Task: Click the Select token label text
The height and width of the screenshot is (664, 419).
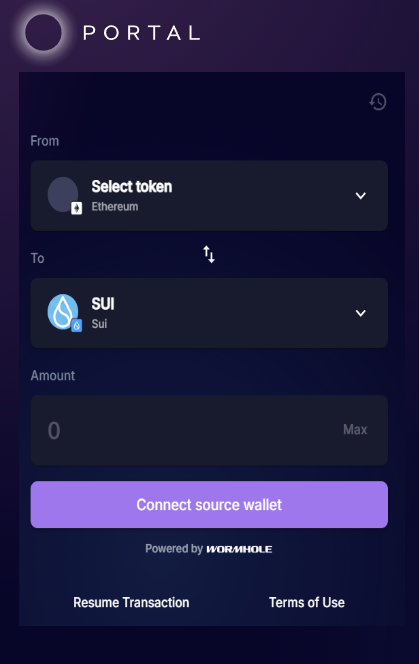Action: [x=132, y=186]
